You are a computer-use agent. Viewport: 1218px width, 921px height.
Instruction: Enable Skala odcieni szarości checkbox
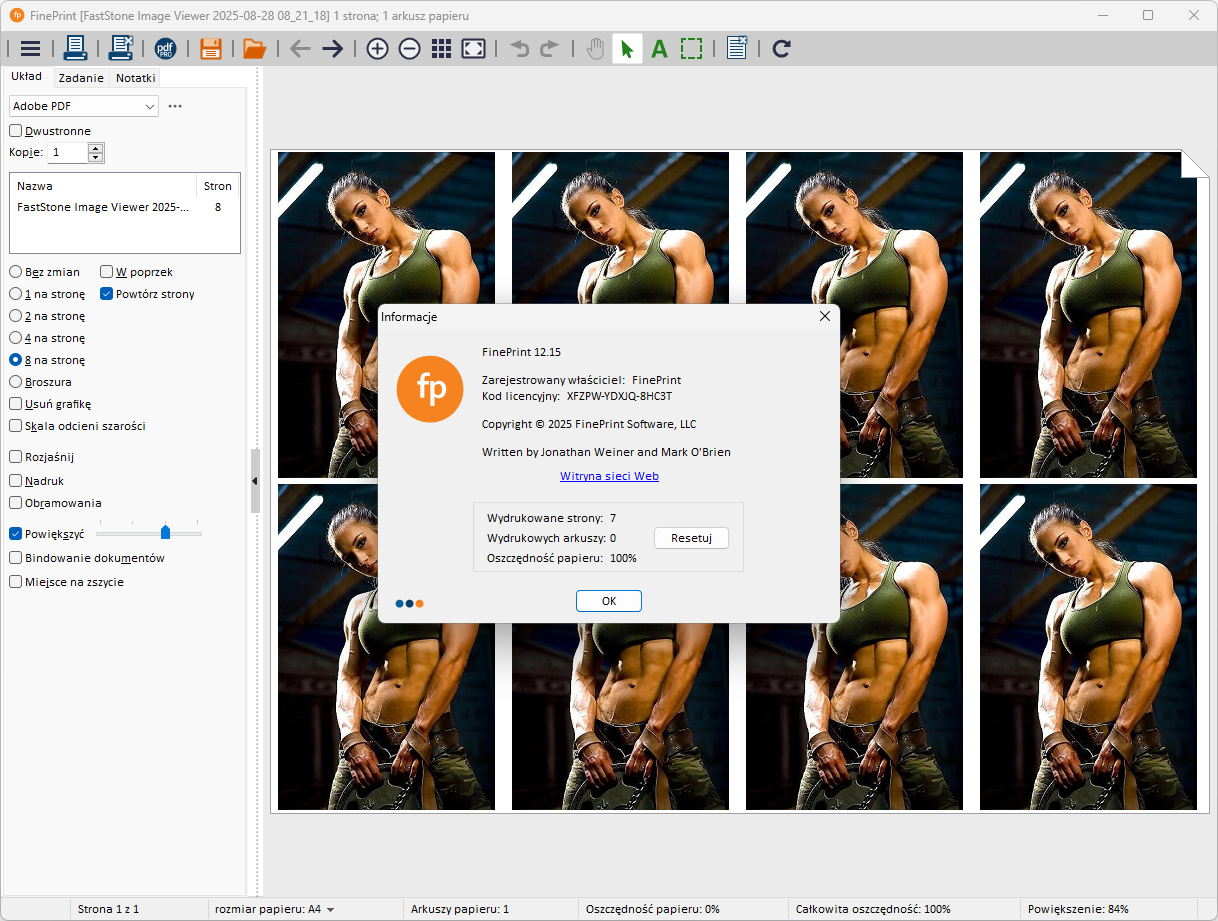tap(78, 426)
